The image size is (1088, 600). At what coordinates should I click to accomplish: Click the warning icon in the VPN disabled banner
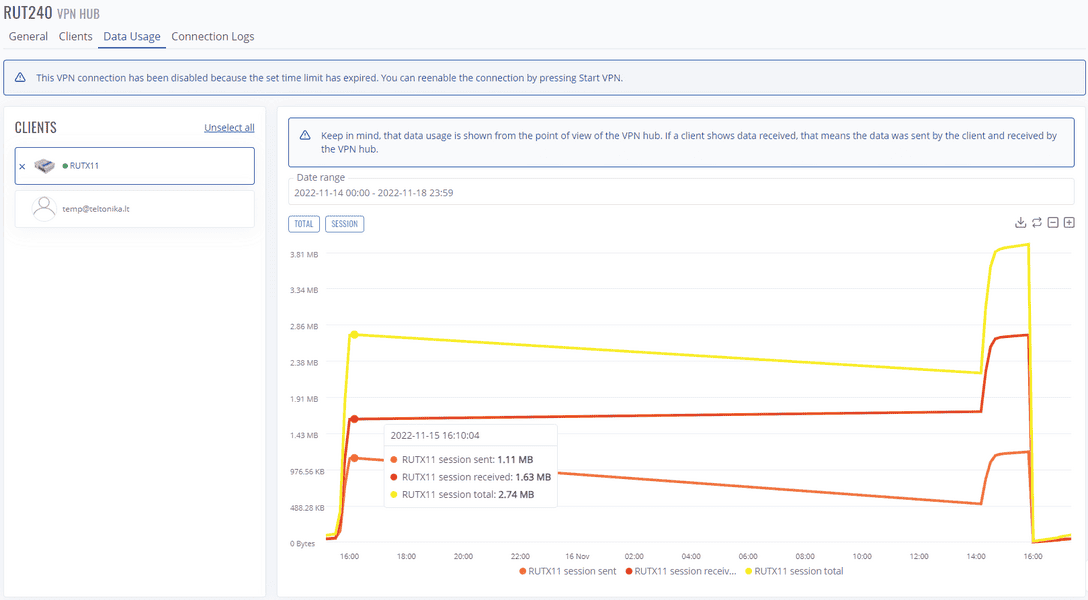tap(19, 77)
